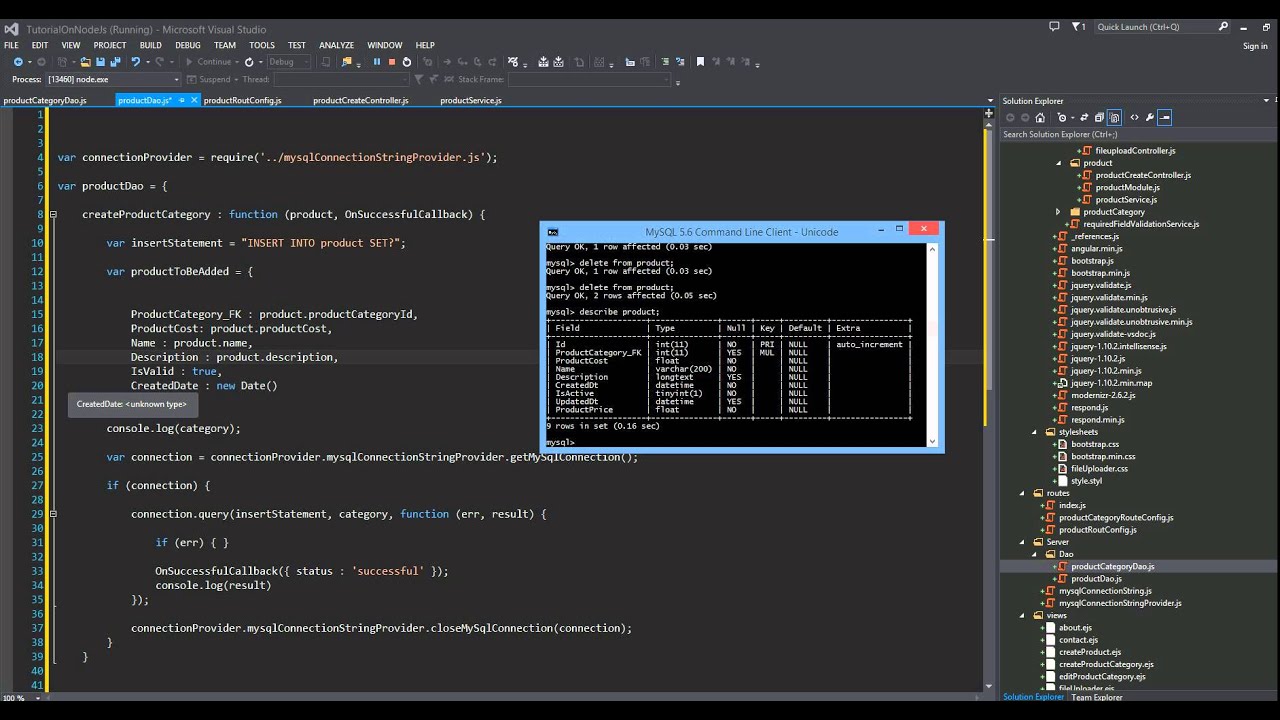Click the Open File toolbar icon
This screenshot has width=1280, height=720.
click(85, 61)
